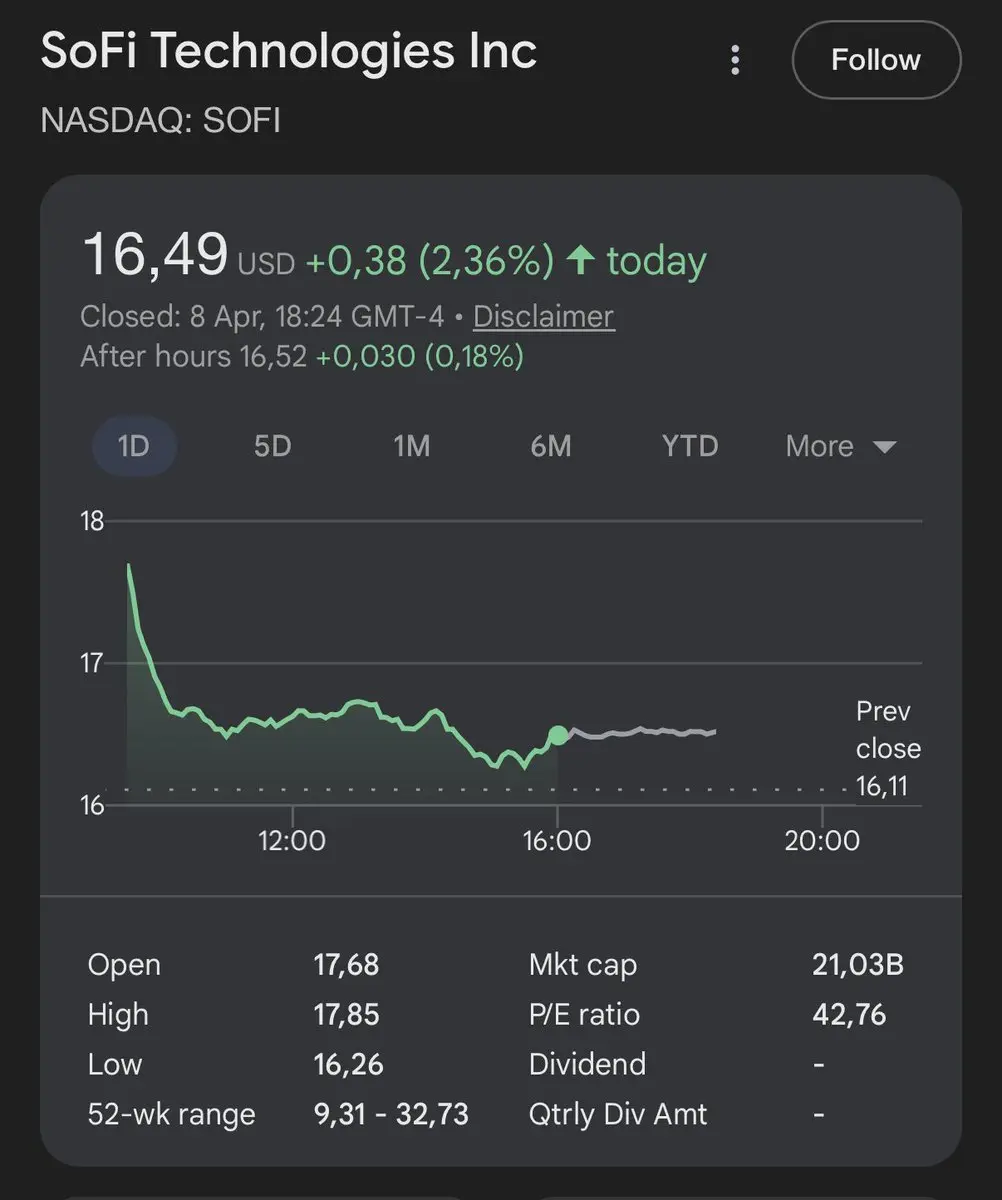The width and height of the screenshot is (1002, 1200).
Task: Open the three-dot more options menu
Action: click(x=735, y=60)
